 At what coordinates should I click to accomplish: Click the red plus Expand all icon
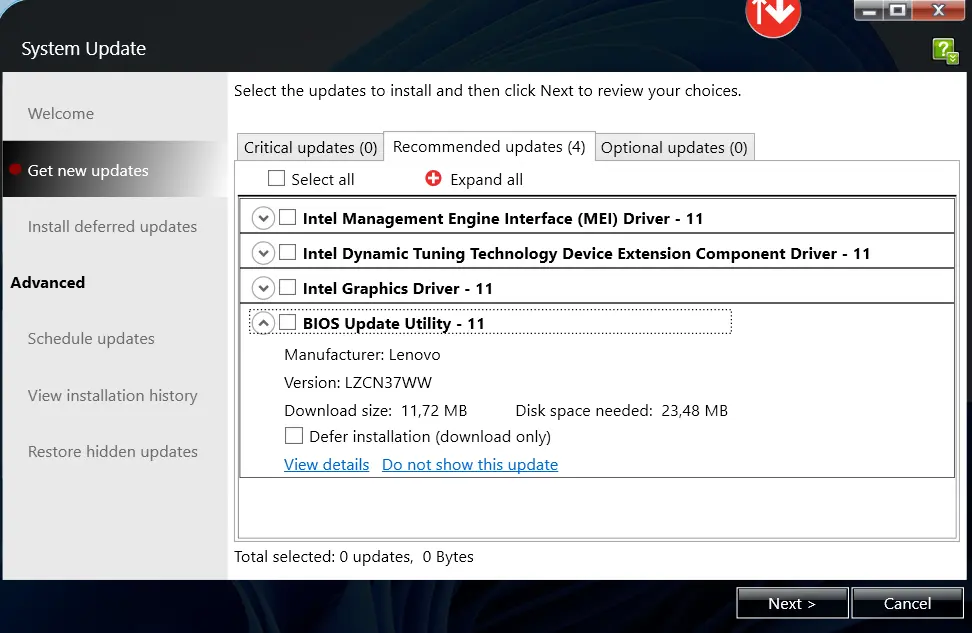(x=433, y=179)
